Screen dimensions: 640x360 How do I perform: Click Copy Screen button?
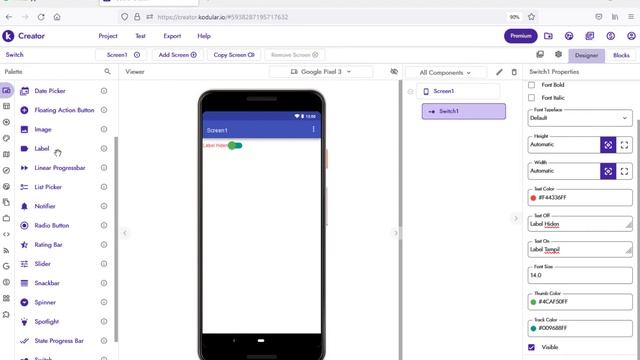click(x=234, y=55)
